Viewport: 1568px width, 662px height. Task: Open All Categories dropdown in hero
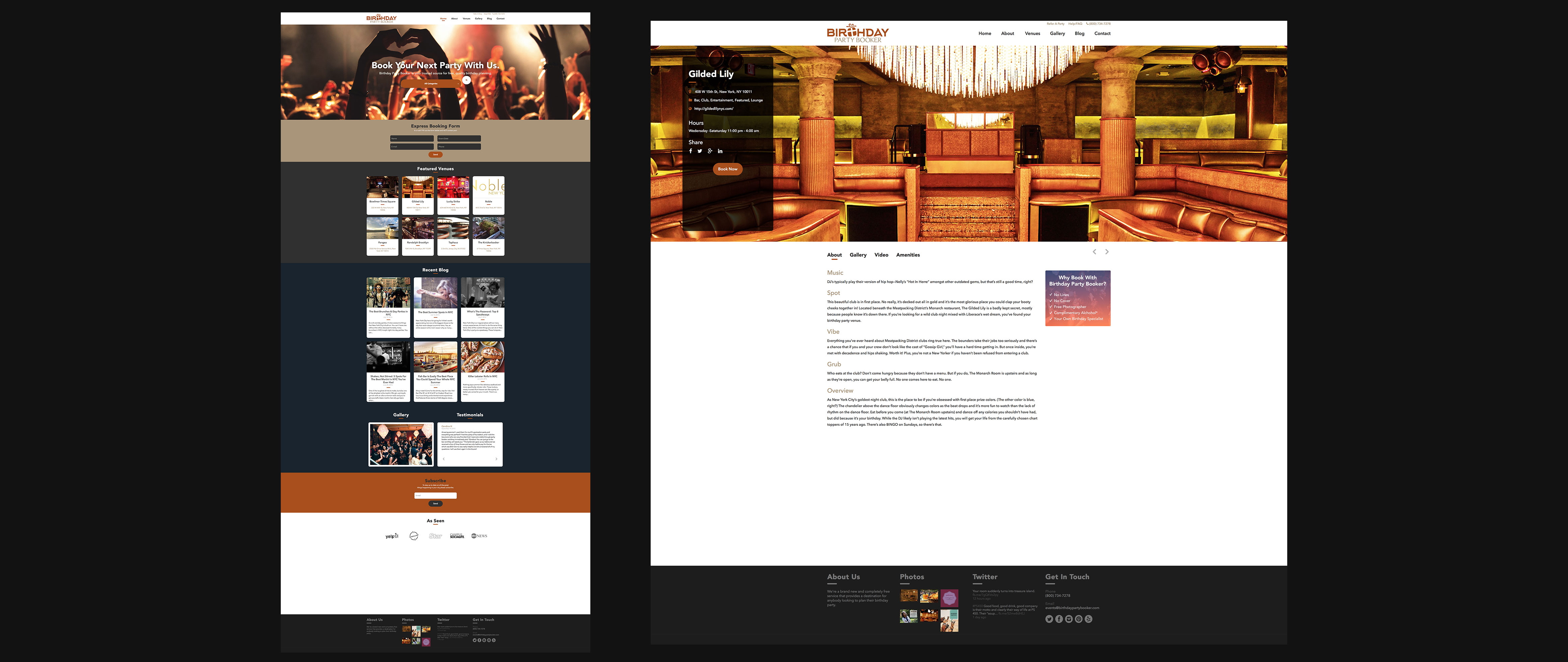click(431, 83)
